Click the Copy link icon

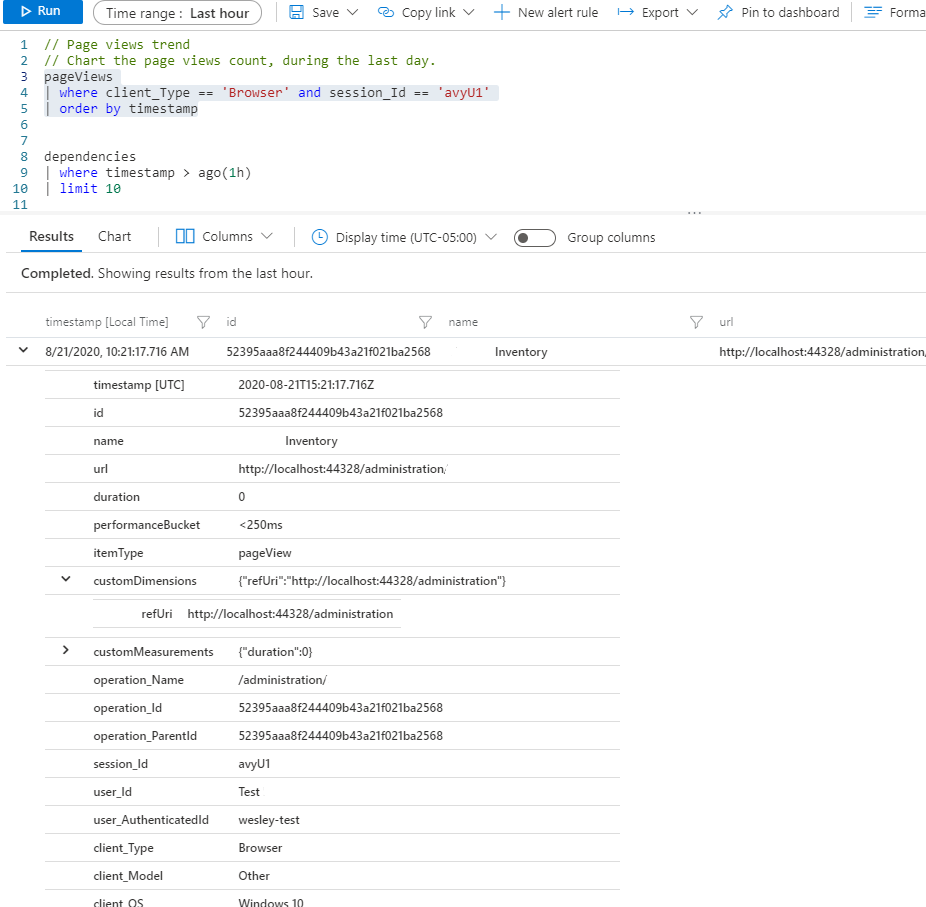(x=386, y=12)
